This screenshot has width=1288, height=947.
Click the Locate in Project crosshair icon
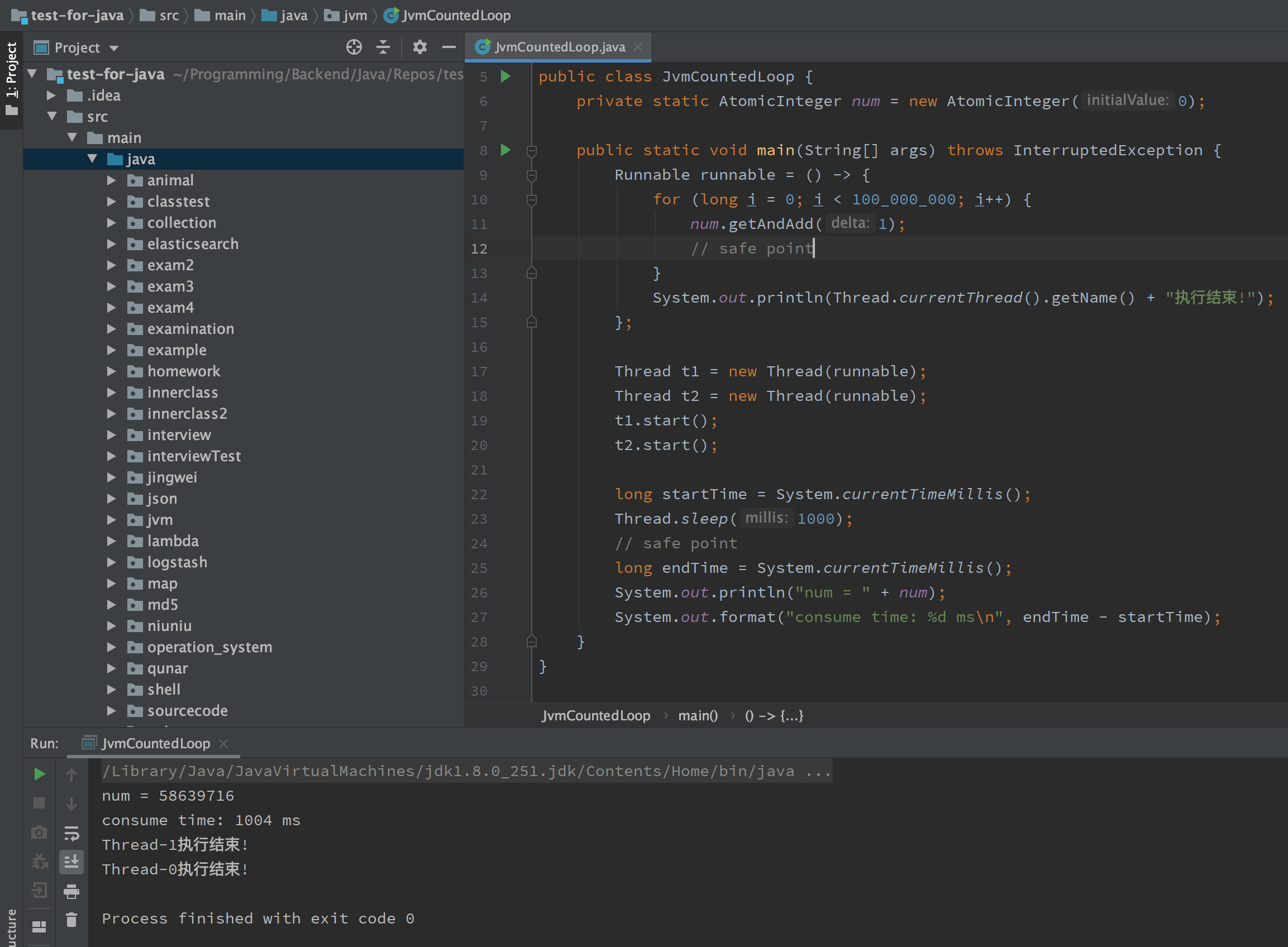pyautogui.click(x=354, y=47)
